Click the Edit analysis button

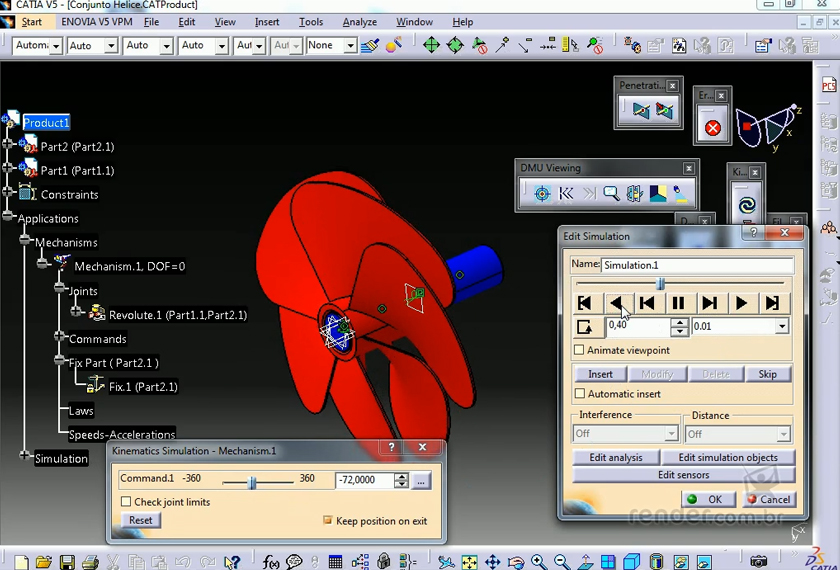click(616, 457)
